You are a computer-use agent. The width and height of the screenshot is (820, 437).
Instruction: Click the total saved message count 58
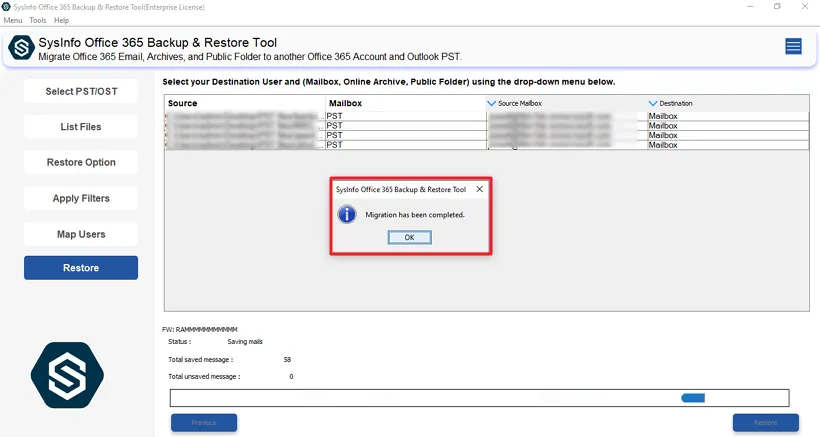287,360
